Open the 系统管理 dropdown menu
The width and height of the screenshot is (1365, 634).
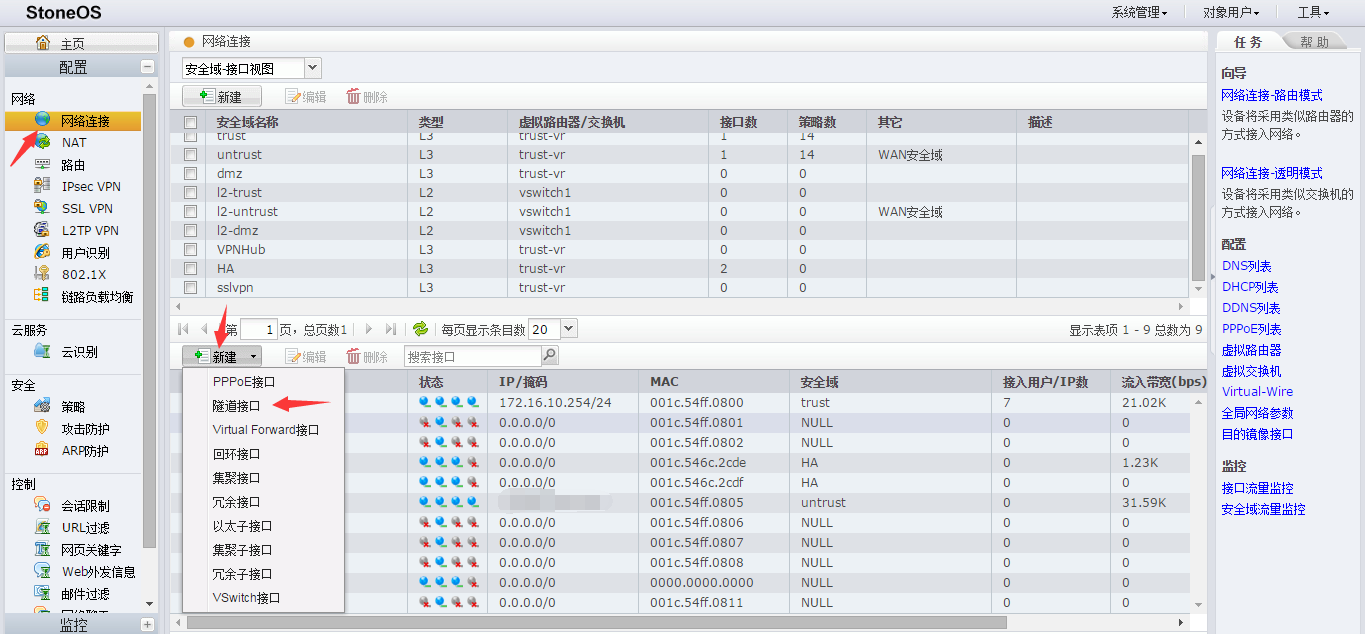(1139, 13)
